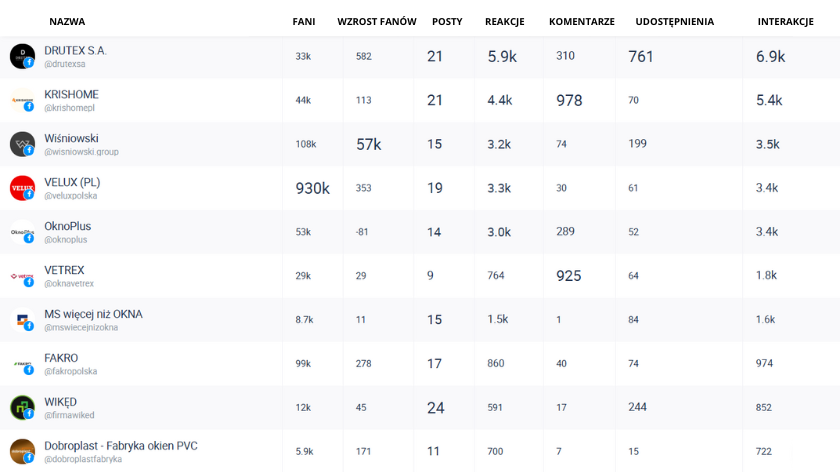
Task: Click the DRUTEX S.A. profile logo
Action: [x=22, y=56]
